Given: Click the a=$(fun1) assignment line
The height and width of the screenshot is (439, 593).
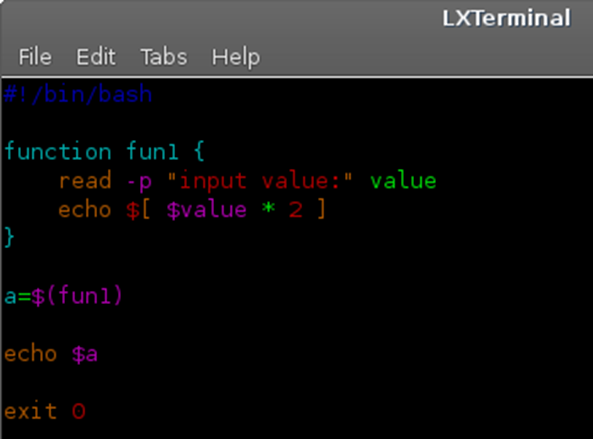Looking at the screenshot, I should click(63, 295).
